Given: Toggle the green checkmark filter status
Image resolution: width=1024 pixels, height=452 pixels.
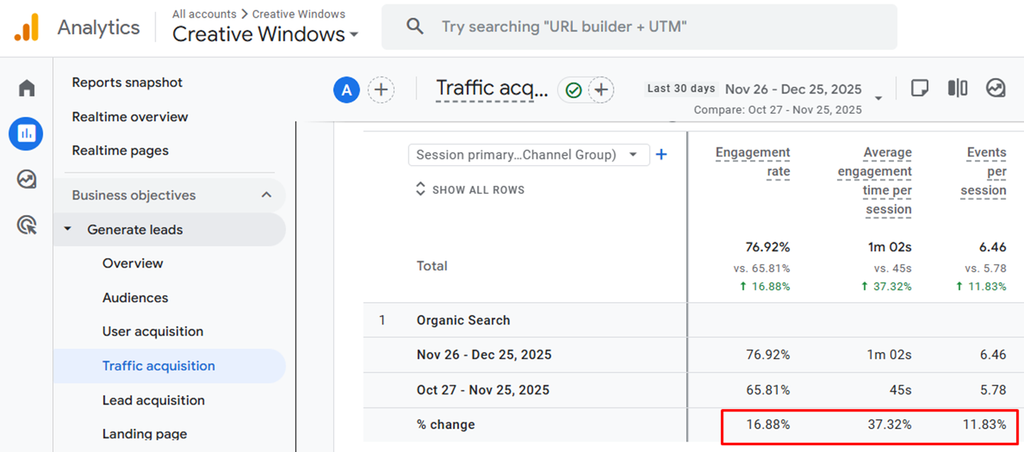Looking at the screenshot, I should pyautogui.click(x=573, y=90).
